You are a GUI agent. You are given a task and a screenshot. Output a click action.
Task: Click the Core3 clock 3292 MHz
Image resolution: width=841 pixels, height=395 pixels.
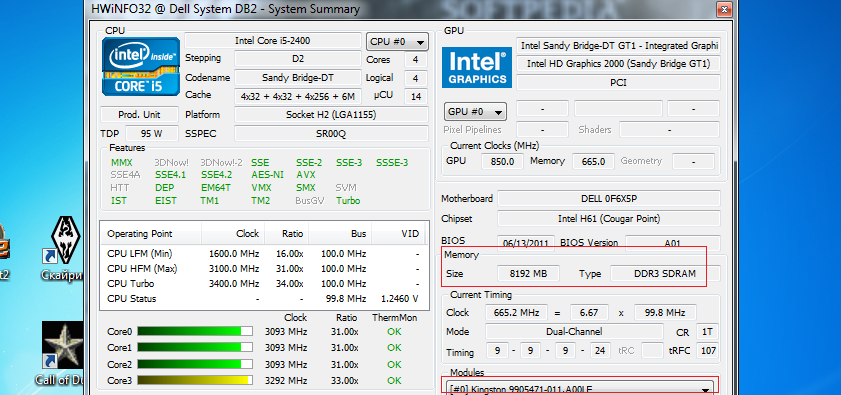[x=286, y=381]
